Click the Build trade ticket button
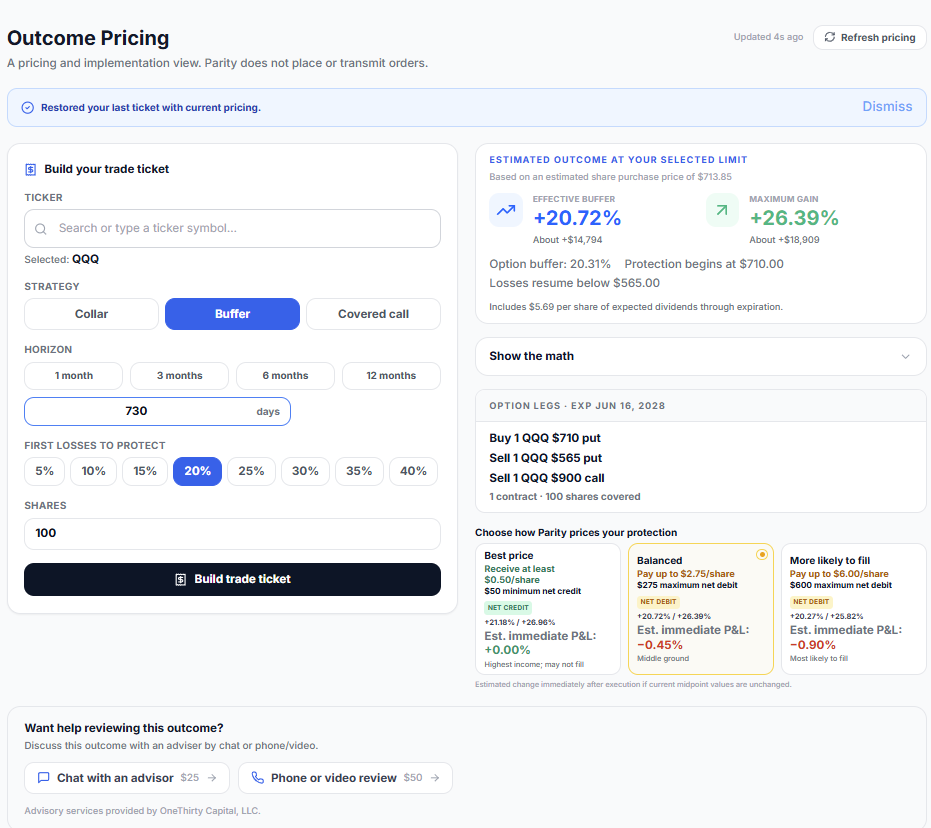 pos(232,579)
